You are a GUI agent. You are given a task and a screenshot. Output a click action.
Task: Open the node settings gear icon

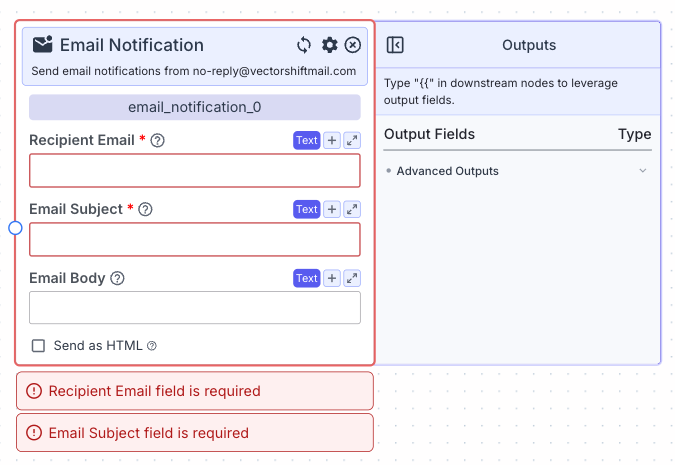(x=329, y=45)
